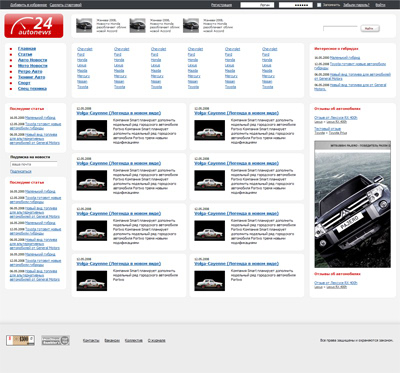The width and height of the screenshot is (400, 373).
Task: Click the 'Подписаться' subscribe link
Action: click(x=21, y=171)
